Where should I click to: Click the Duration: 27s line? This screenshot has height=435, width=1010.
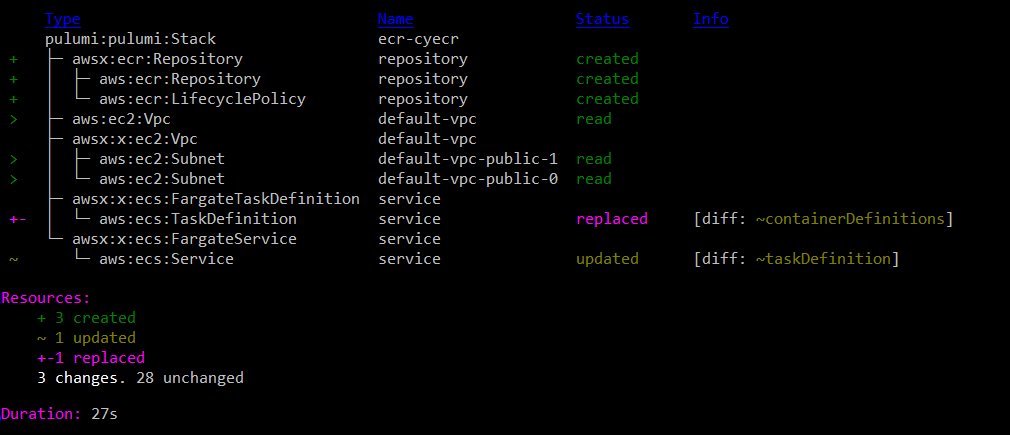point(59,413)
